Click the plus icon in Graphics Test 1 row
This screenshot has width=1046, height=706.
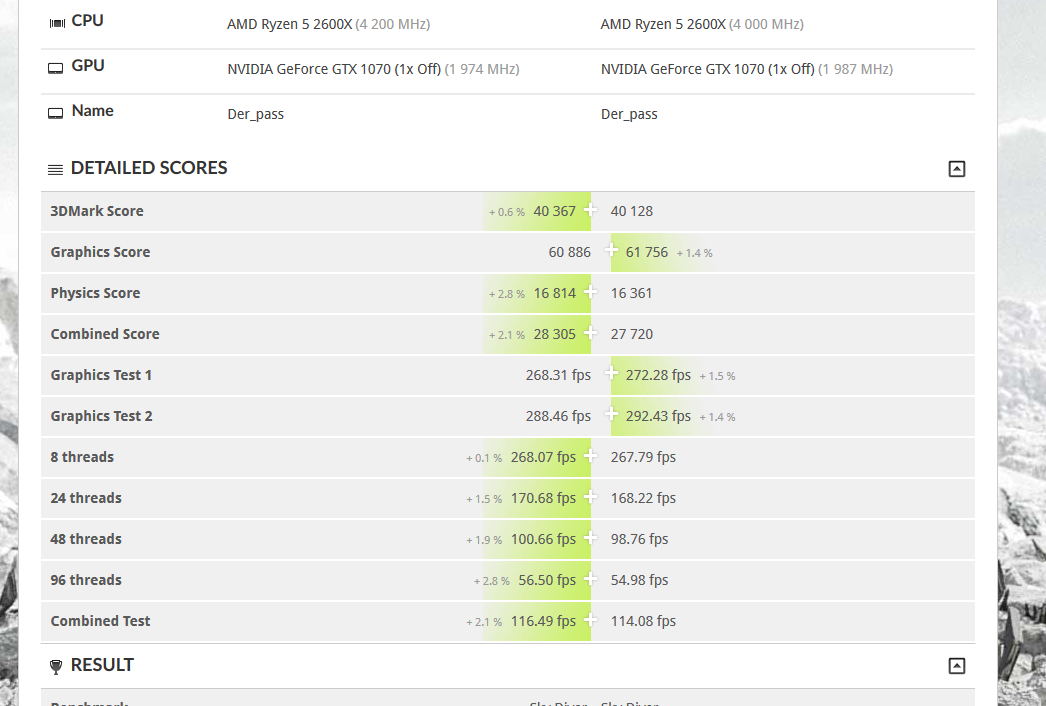click(x=611, y=374)
